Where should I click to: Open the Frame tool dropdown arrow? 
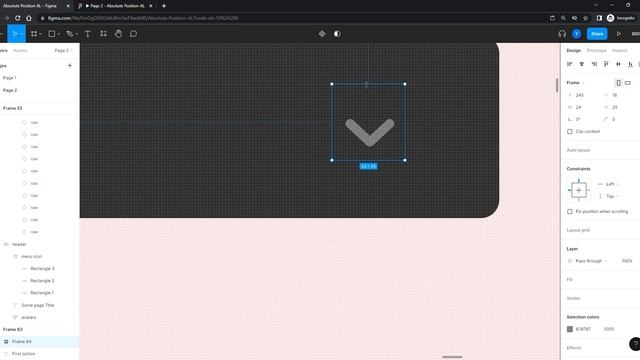pos(40,34)
